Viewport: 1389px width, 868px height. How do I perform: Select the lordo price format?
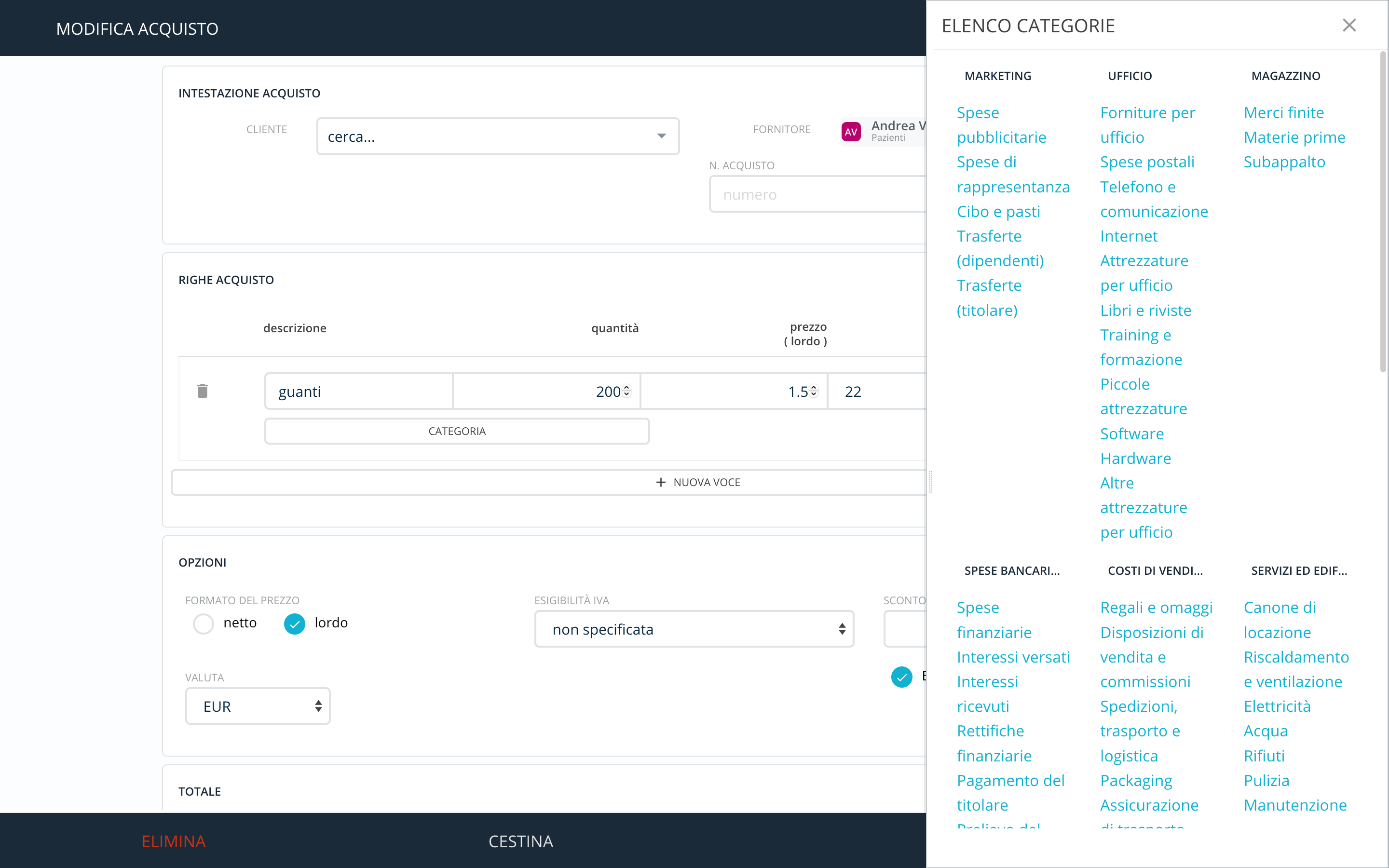[295, 624]
